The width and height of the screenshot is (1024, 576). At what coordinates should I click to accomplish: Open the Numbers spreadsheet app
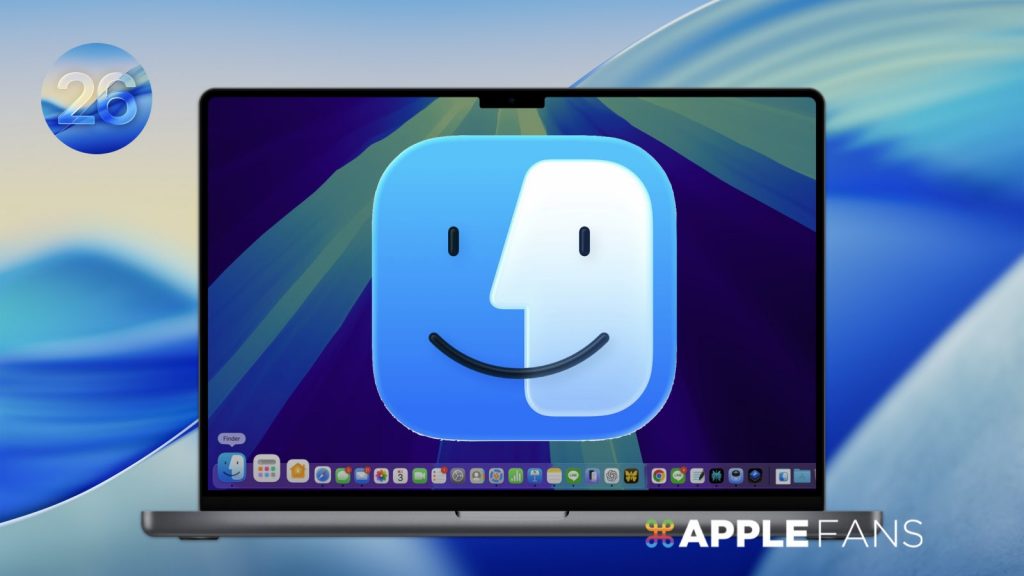point(516,476)
